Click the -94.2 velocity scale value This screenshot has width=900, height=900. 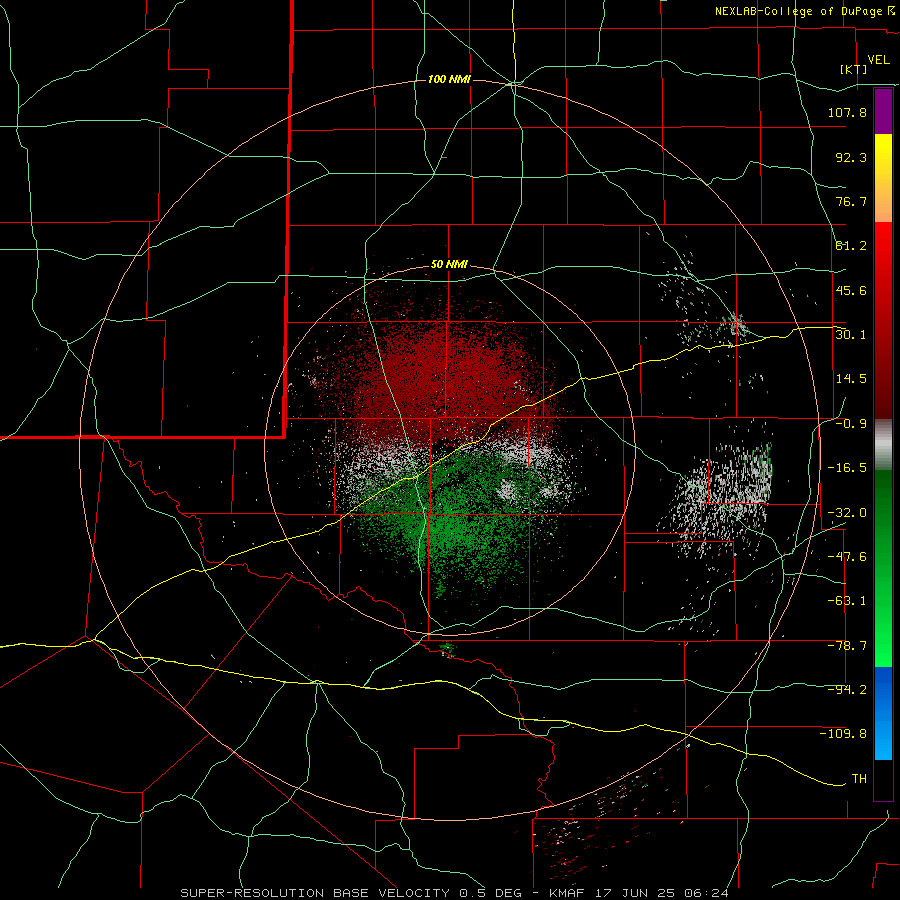(x=847, y=690)
